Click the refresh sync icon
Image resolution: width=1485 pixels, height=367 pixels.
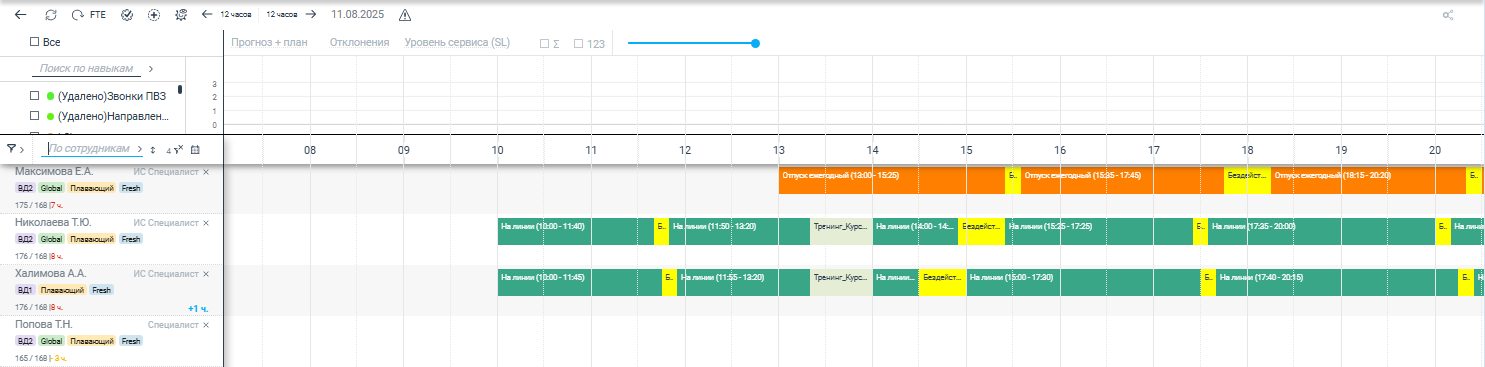[51, 15]
